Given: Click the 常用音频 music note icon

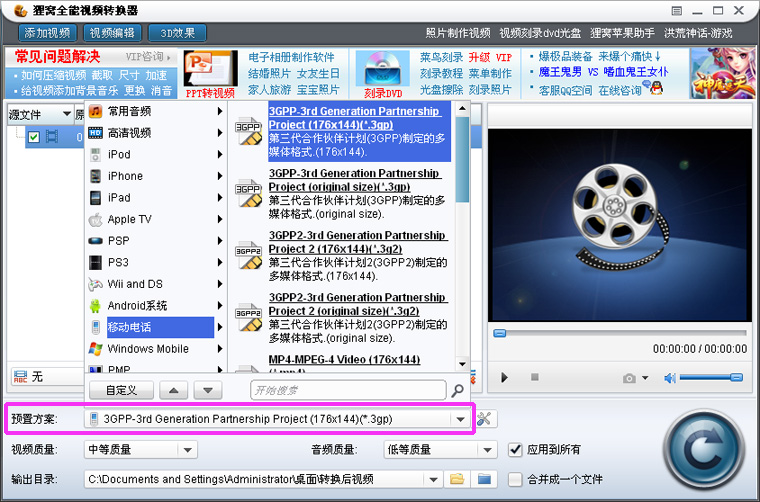Looking at the screenshot, I should [96, 111].
